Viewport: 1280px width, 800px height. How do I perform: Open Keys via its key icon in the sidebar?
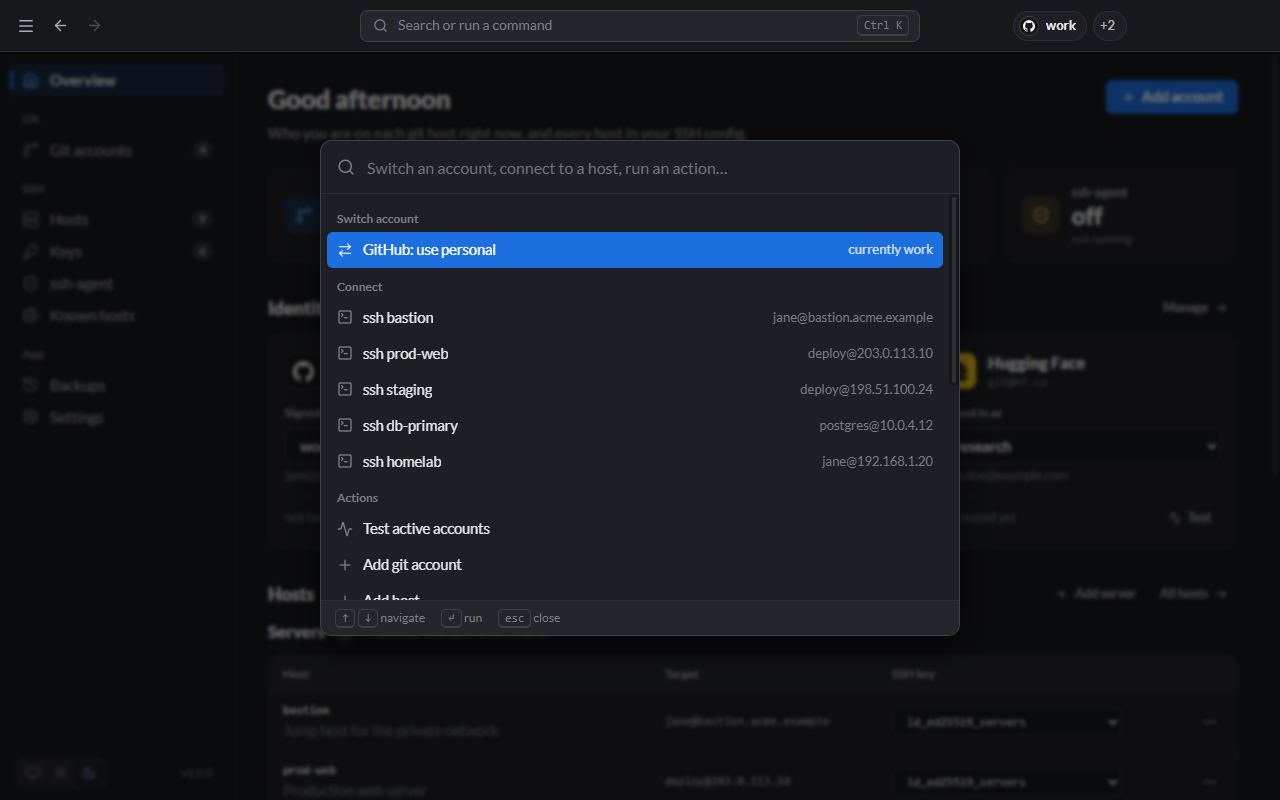30,251
